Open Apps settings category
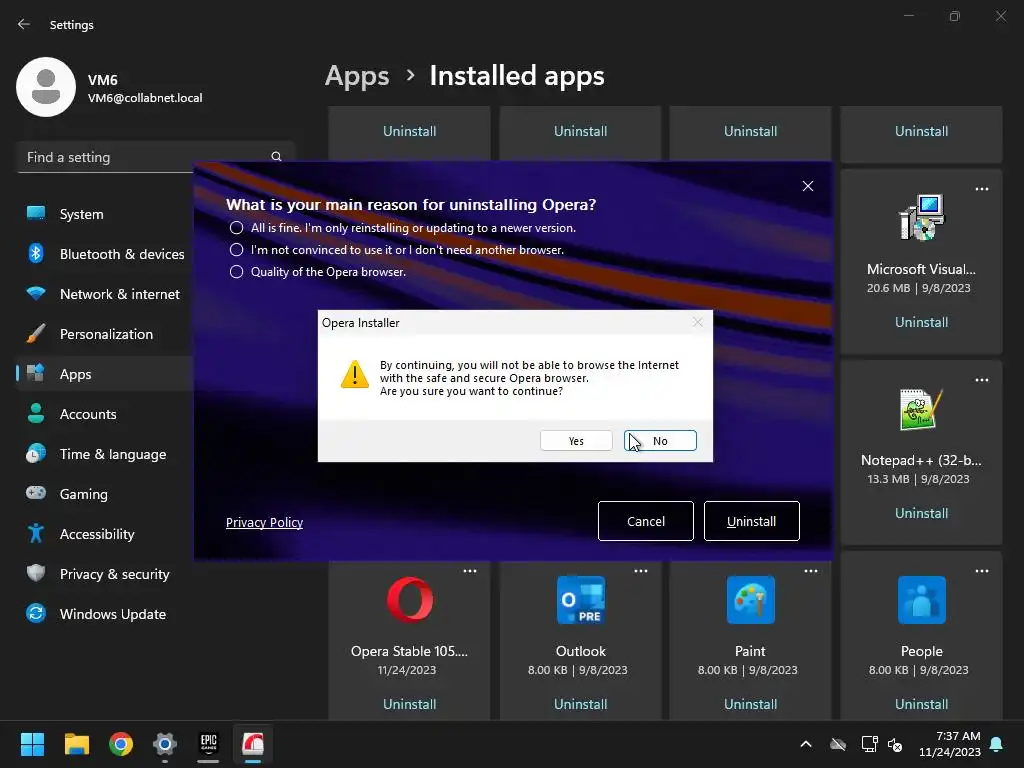 [106, 374]
